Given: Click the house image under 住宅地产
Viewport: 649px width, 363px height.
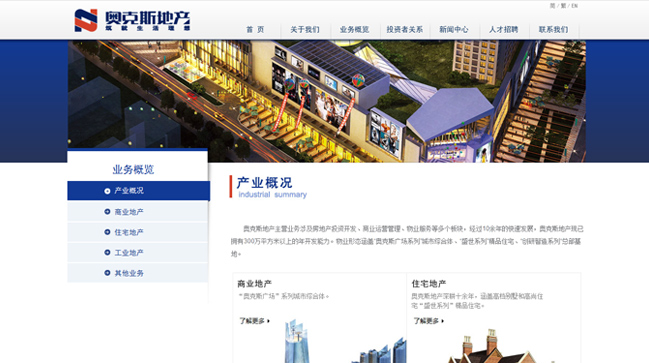Looking at the screenshot, I should tap(493, 347).
